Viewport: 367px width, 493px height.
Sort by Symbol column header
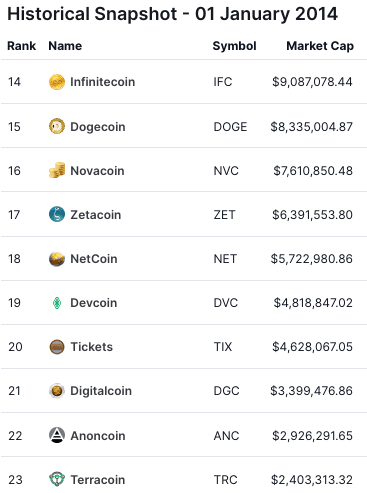234,46
